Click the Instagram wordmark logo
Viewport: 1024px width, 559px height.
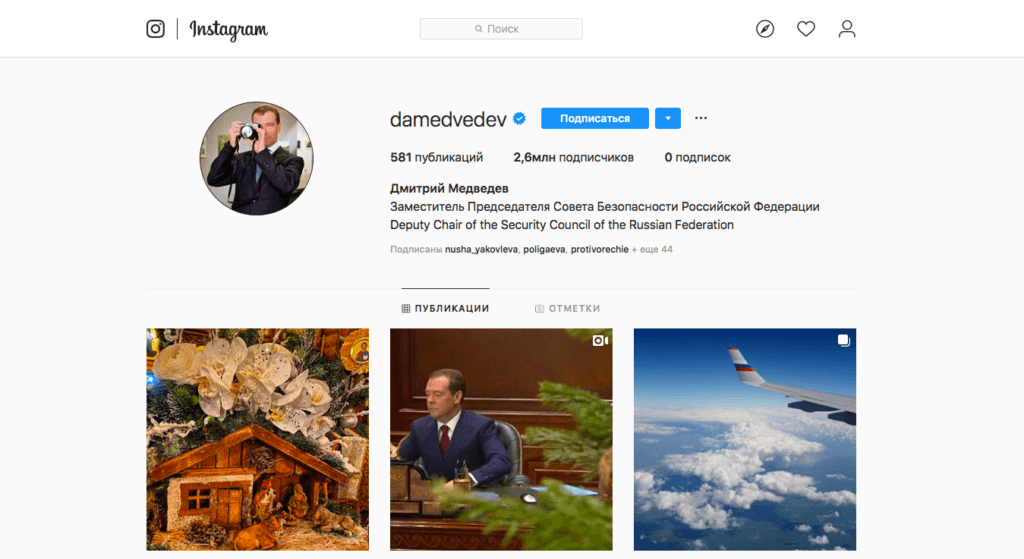(x=229, y=29)
